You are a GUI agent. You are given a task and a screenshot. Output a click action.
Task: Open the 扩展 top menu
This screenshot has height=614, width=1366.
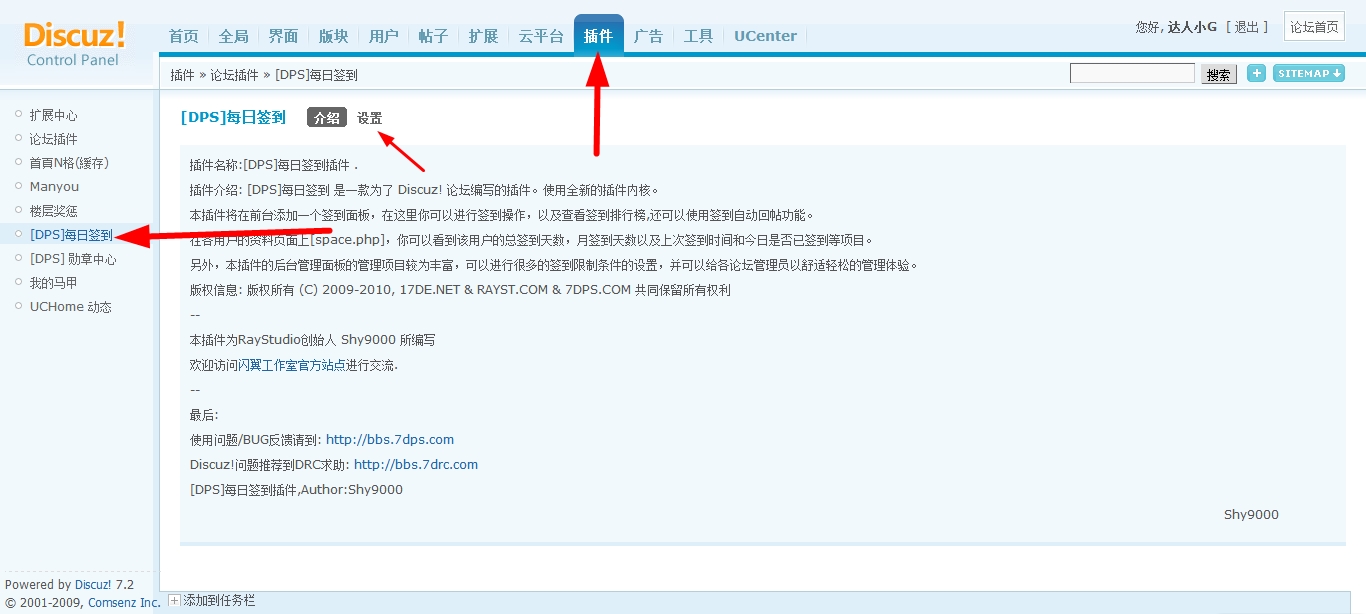pyautogui.click(x=484, y=36)
